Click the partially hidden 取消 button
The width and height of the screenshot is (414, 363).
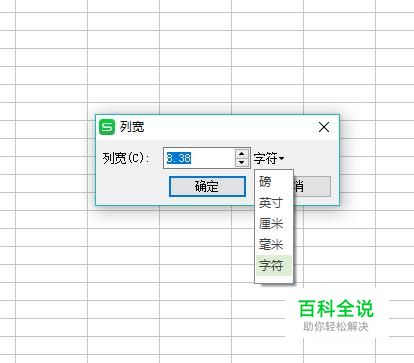tap(312, 186)
